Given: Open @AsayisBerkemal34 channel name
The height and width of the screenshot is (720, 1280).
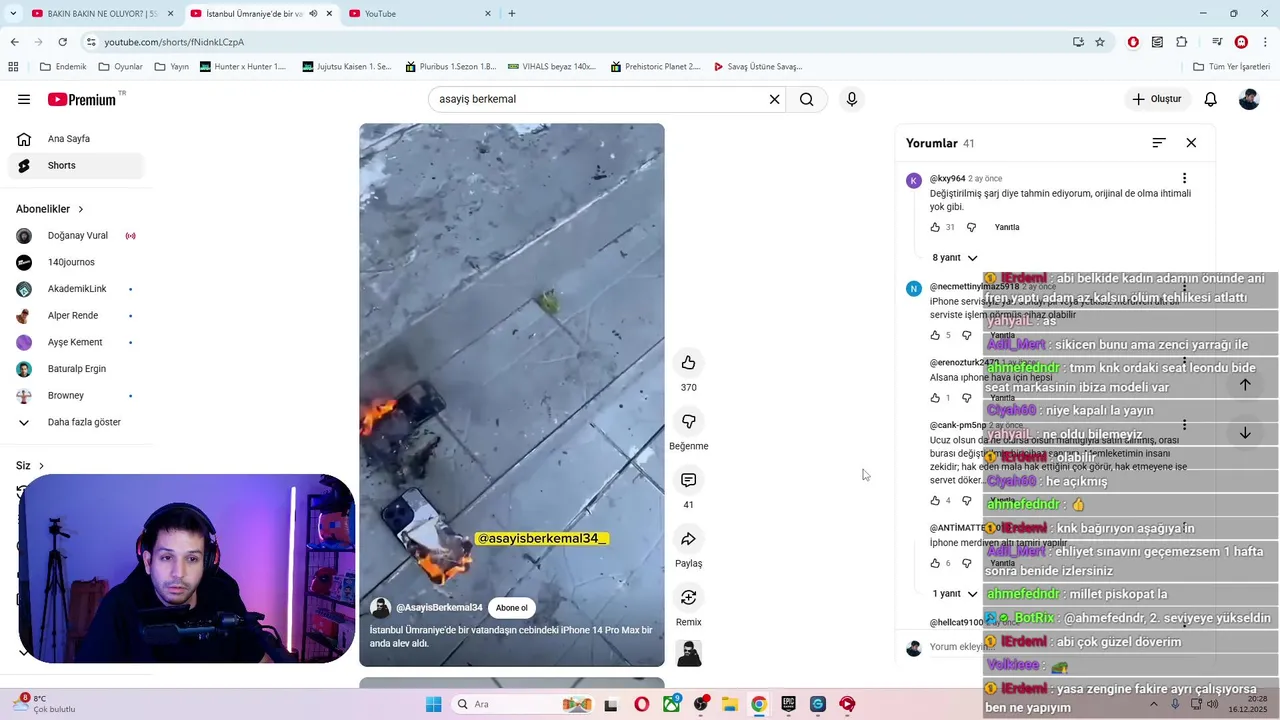Looking at the screenshot, I should point(439,608).
